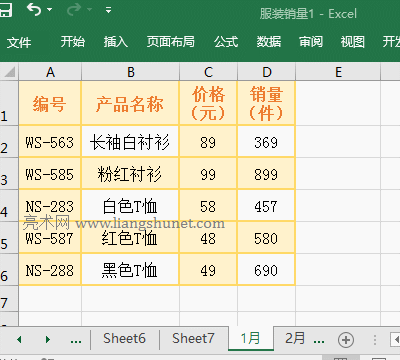Viewport: 400px width, 360px height.
Task: Select column B header
Action: tap(130, 72)
